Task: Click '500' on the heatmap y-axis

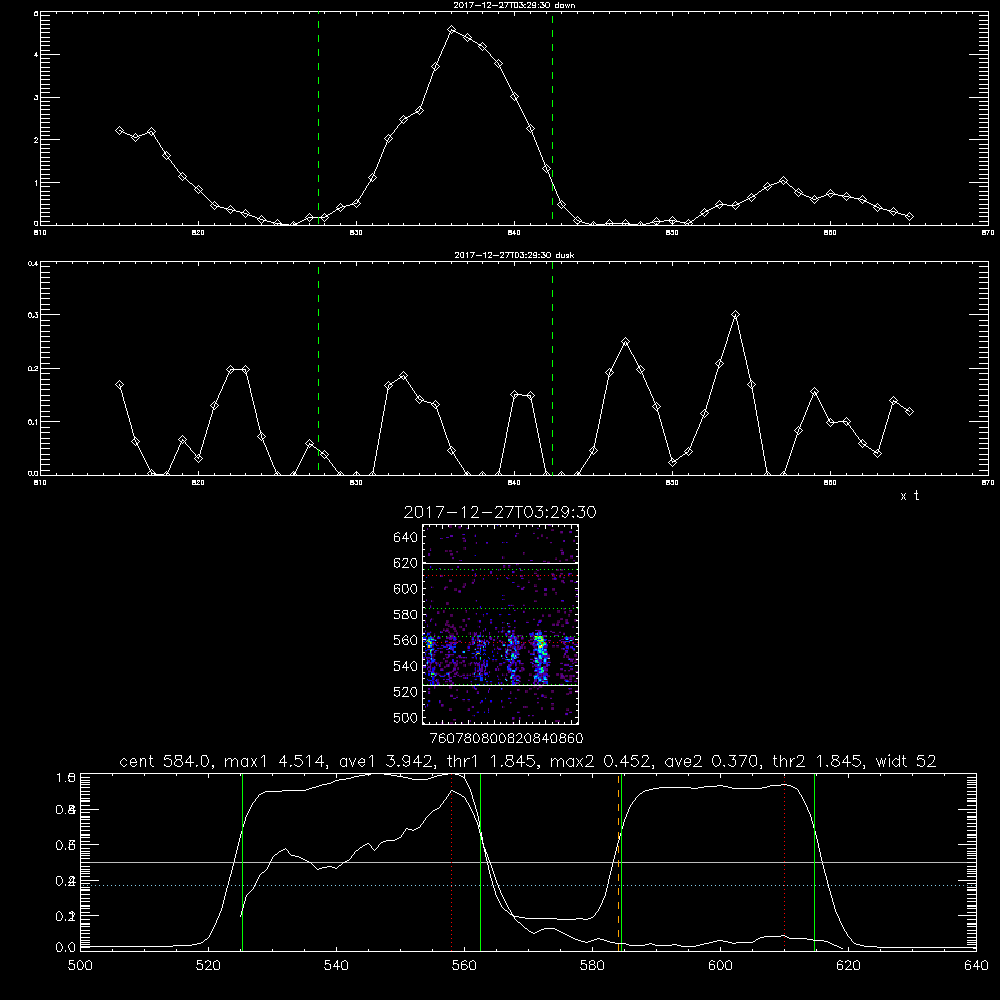Action: [406, 718]
